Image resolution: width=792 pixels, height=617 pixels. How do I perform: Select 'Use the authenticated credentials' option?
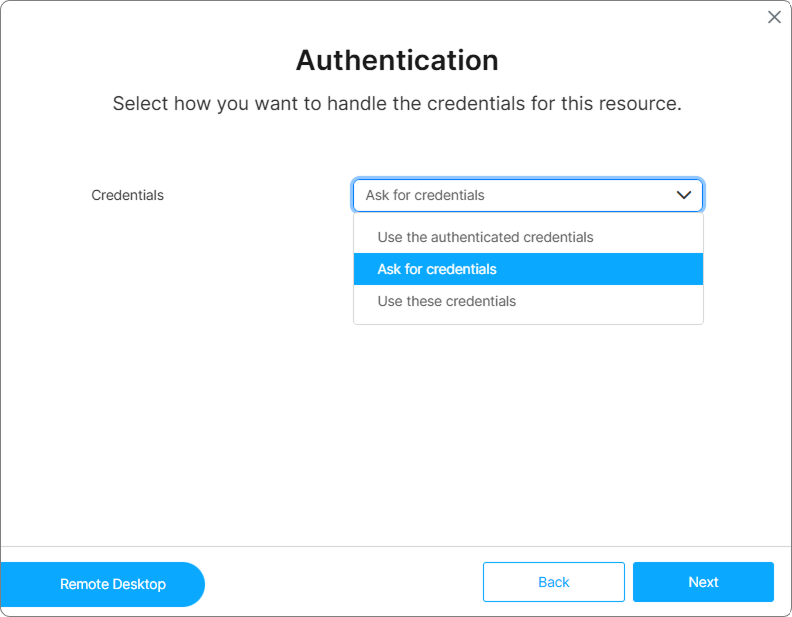528,237
